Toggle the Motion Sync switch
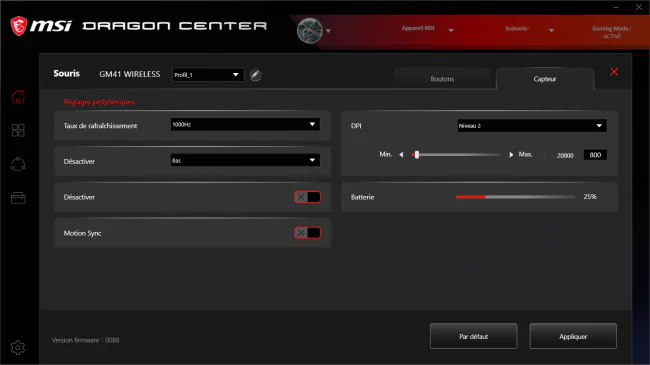The height and width of the screenshot is (365, 650). tap(308, 233)
